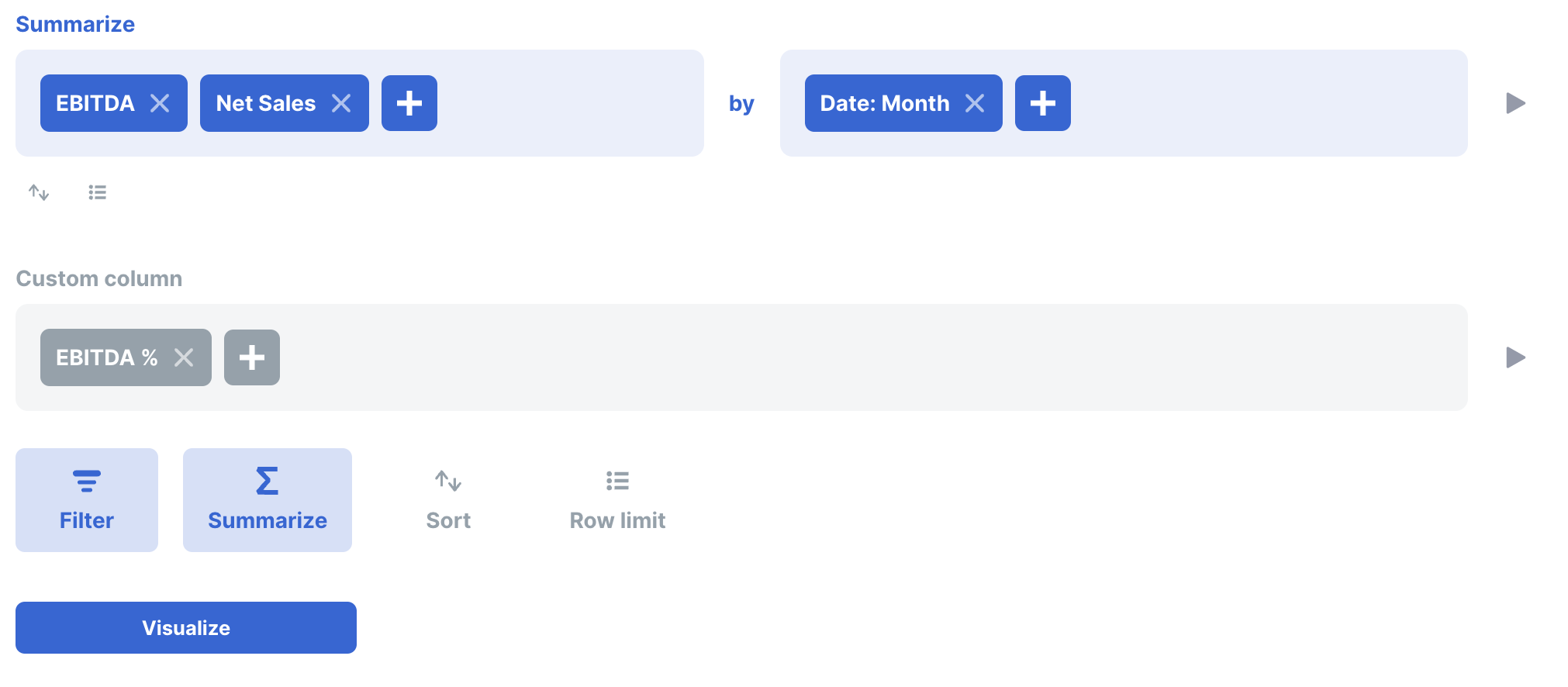Add a Summarize step from bottom actions
1568x687 pixels.
(268, 500)
